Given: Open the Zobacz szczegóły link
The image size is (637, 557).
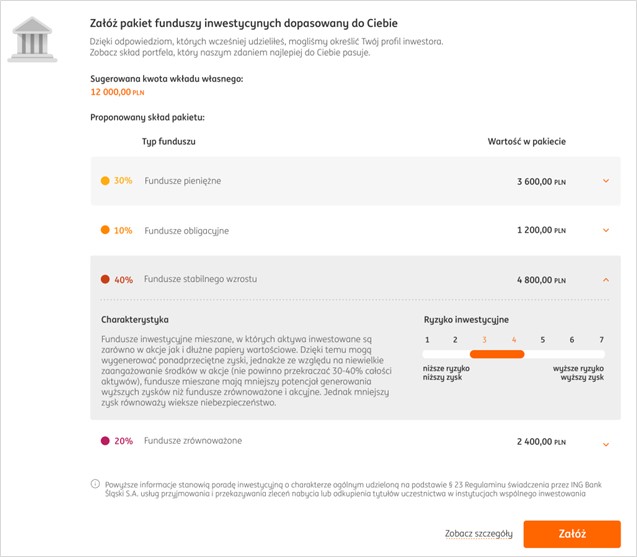Looking at the screenshot, I should point(478,534).
